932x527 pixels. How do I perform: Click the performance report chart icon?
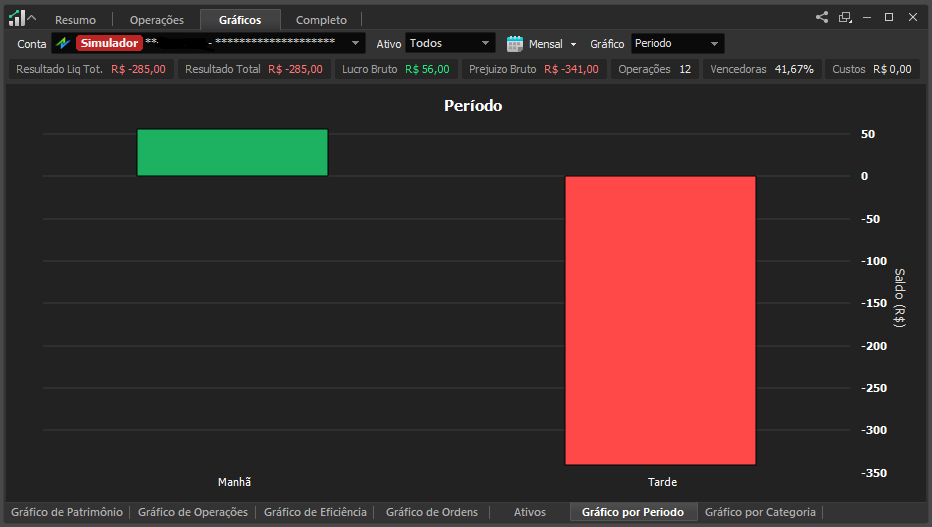17,18
